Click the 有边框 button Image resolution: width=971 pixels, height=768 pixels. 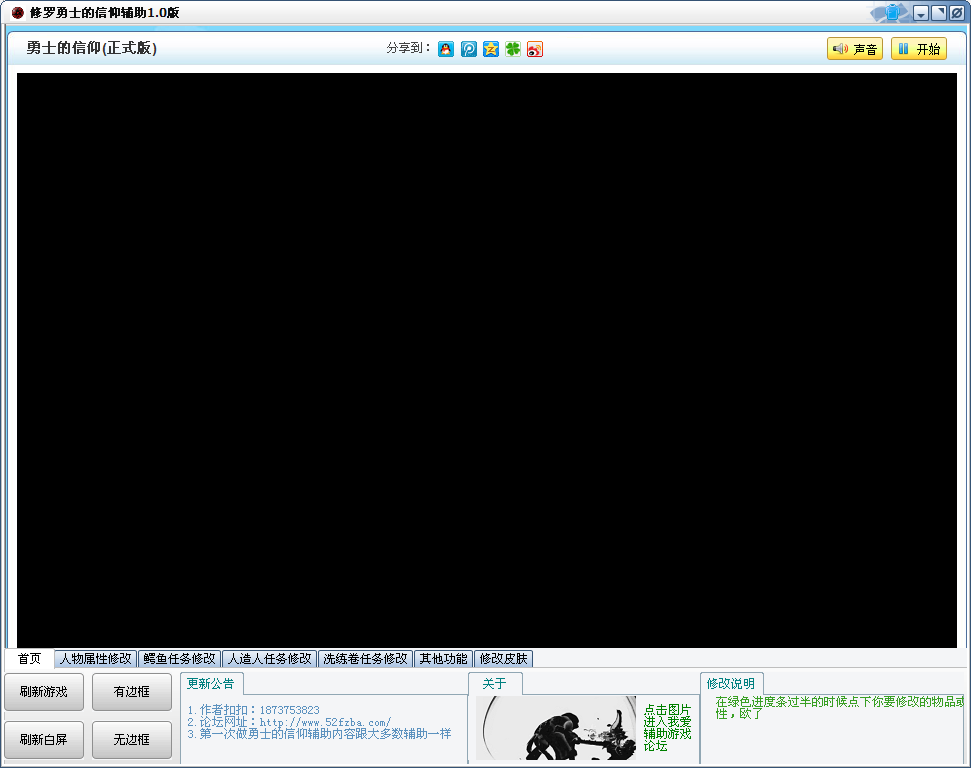132,692
